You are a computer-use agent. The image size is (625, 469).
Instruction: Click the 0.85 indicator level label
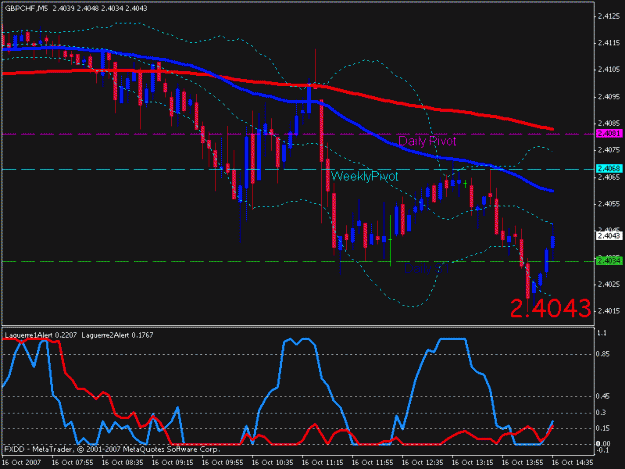[x=603, y=354]
